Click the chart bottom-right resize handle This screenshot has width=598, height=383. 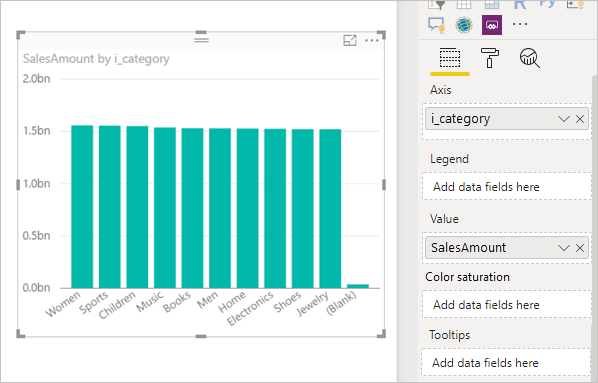381,334
